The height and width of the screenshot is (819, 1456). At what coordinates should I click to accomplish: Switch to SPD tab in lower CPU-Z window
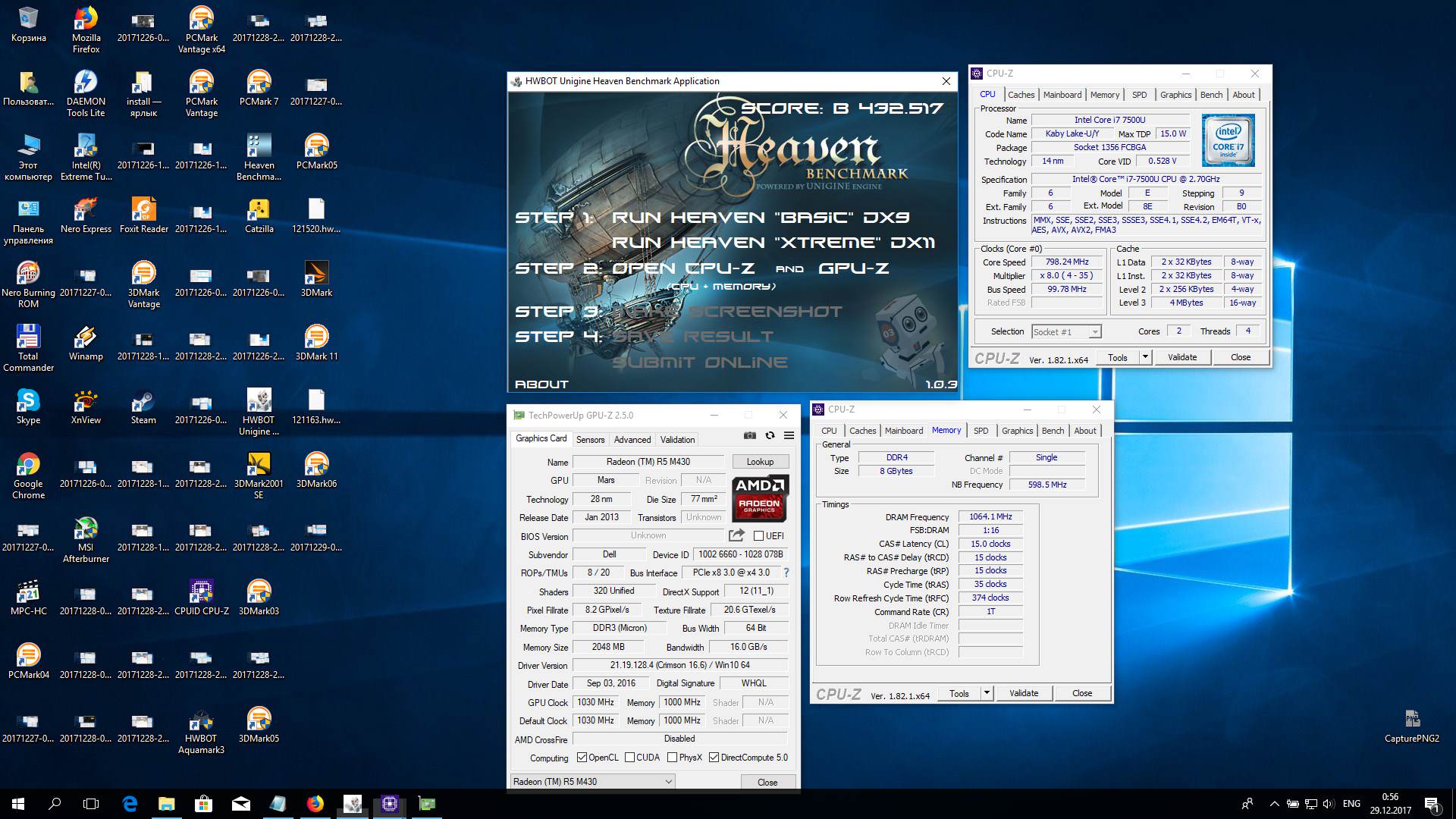(981, 431)
